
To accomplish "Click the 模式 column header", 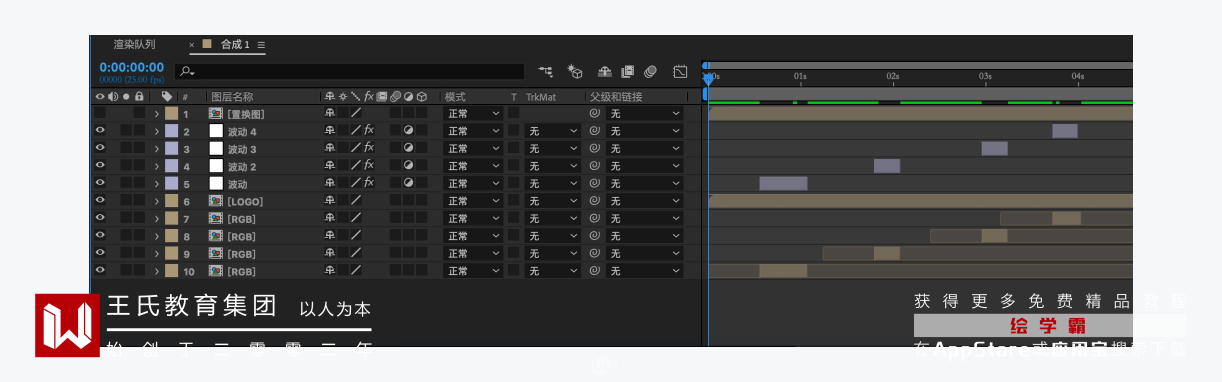I will click(x=455, y=97).
